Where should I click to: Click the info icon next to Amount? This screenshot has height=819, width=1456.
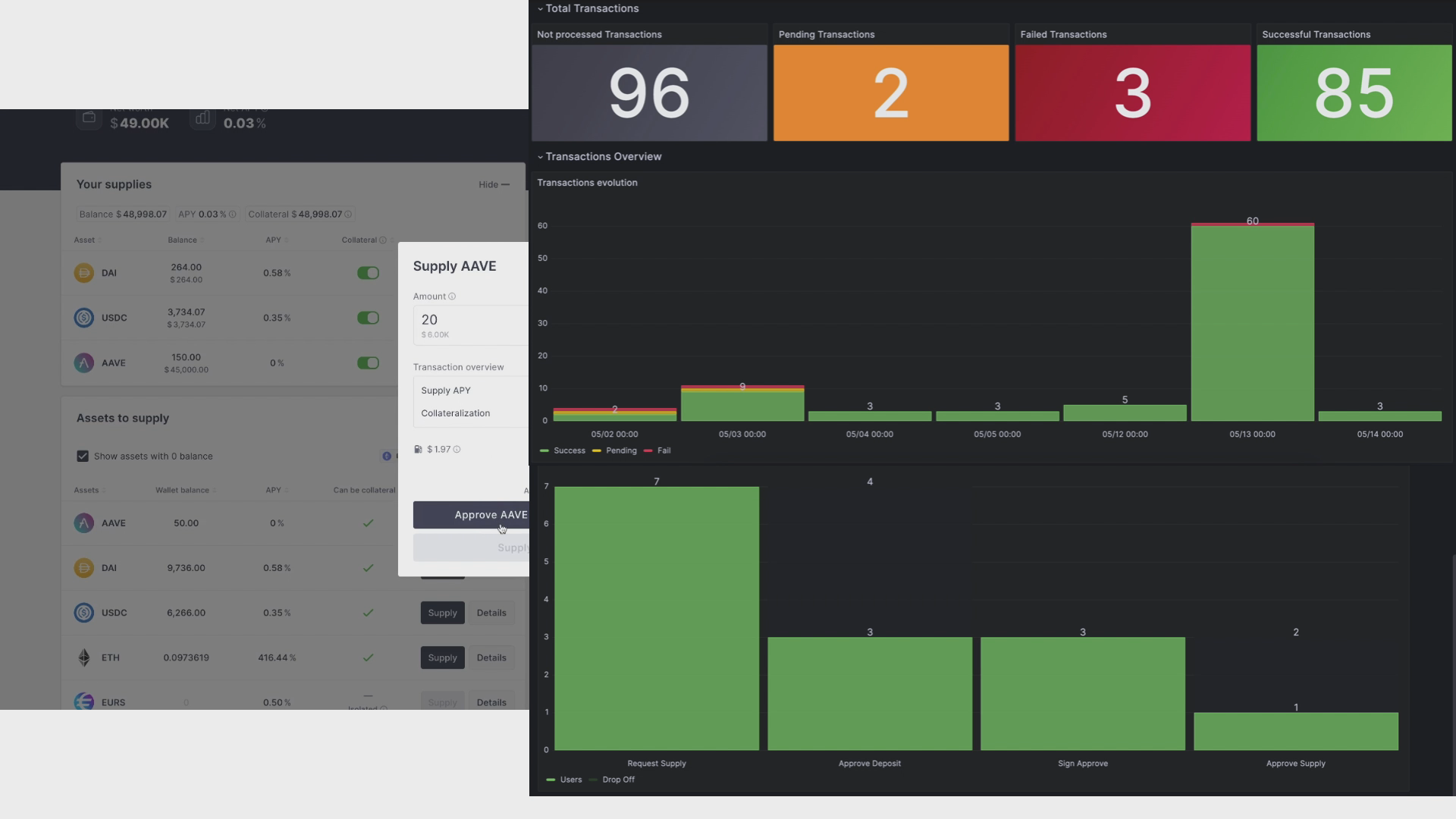[452, 297]
